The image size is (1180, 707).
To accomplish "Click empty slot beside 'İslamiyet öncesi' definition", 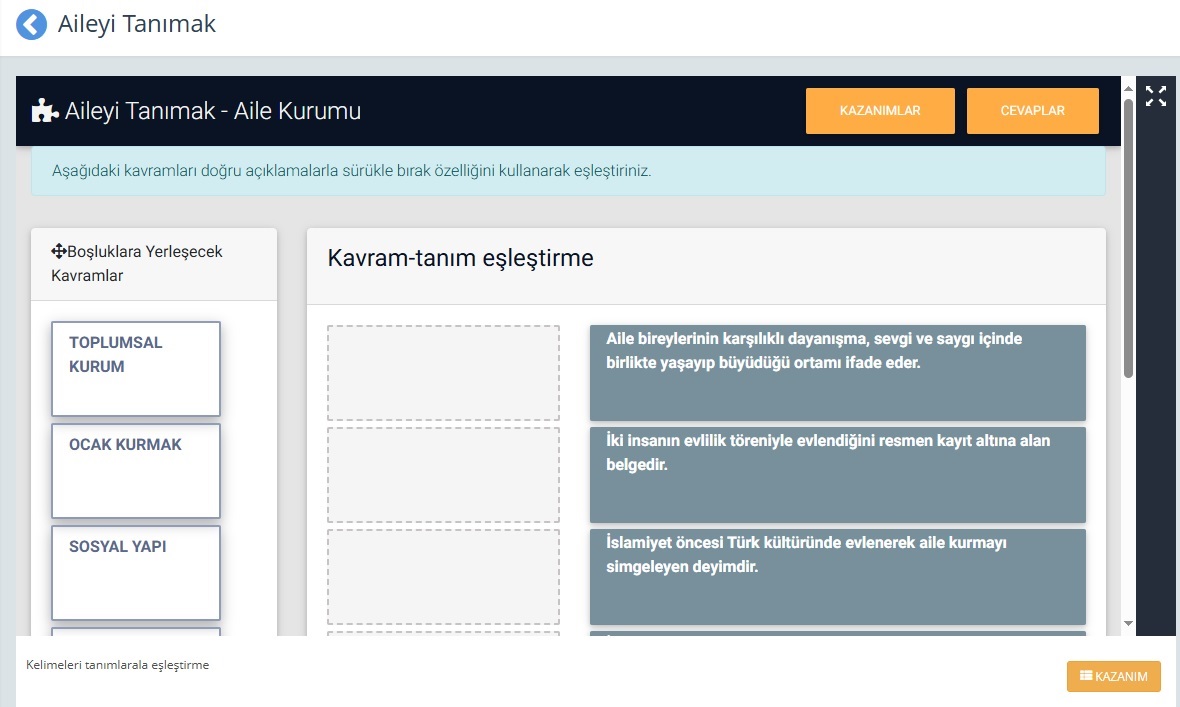I will [443, 577].
